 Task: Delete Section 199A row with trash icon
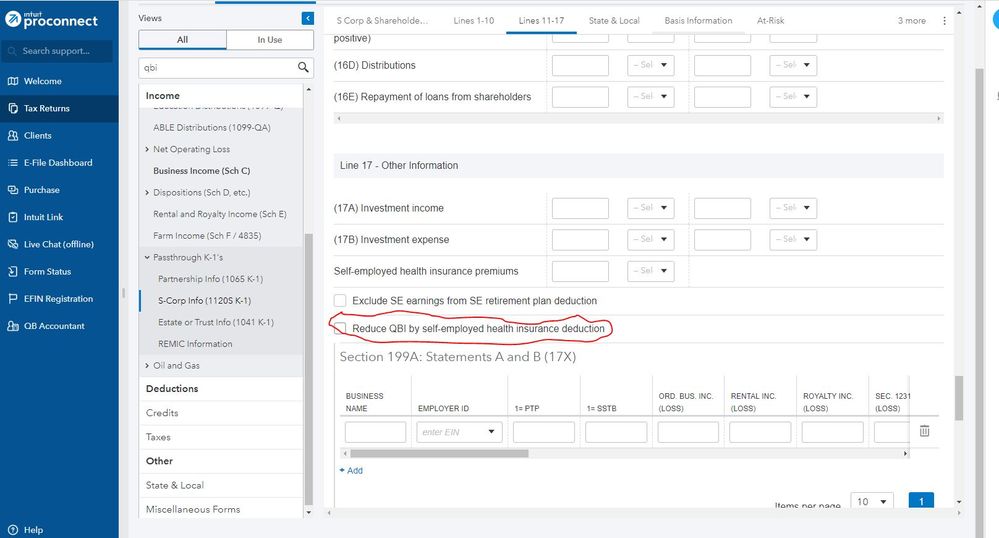(x=924, y=431)
